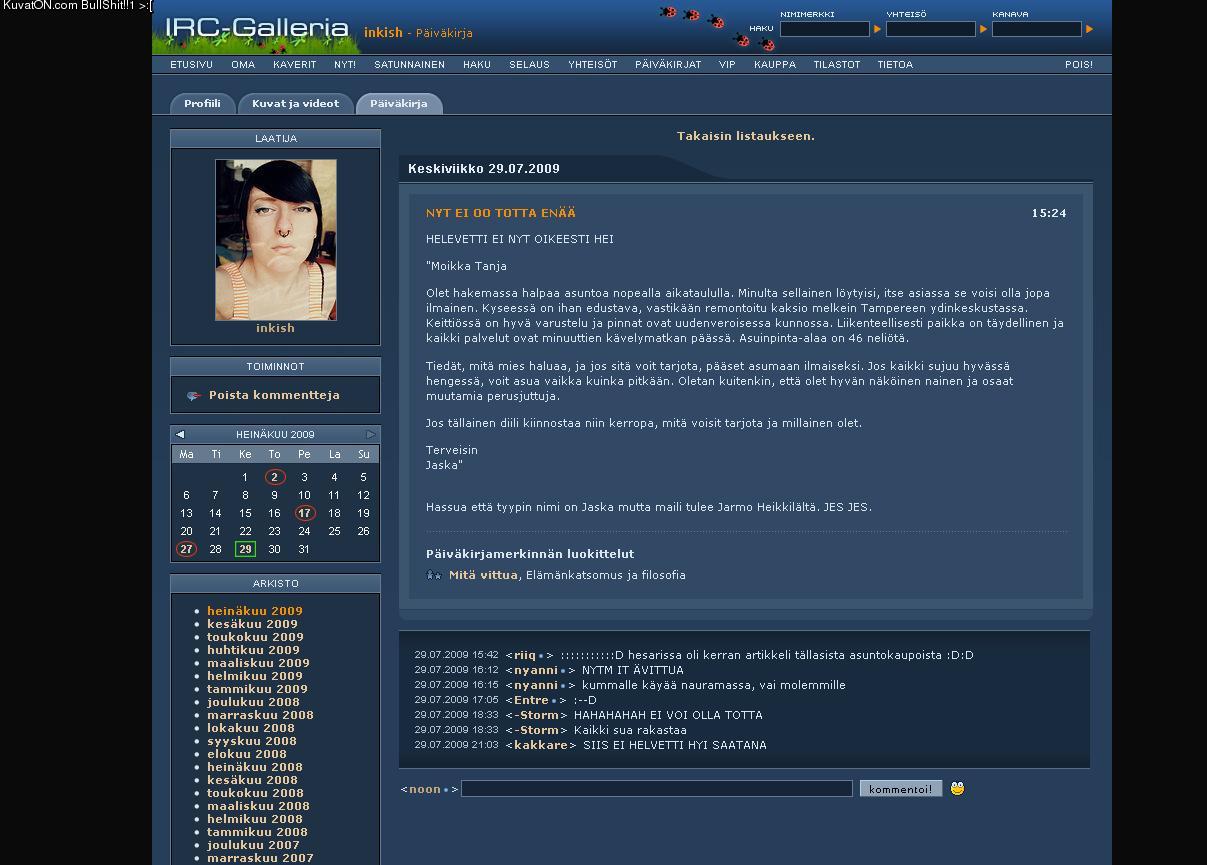1207x865 pixels.
Task: Open kakkare commenter profile
Action: click(x=541, y=745)
